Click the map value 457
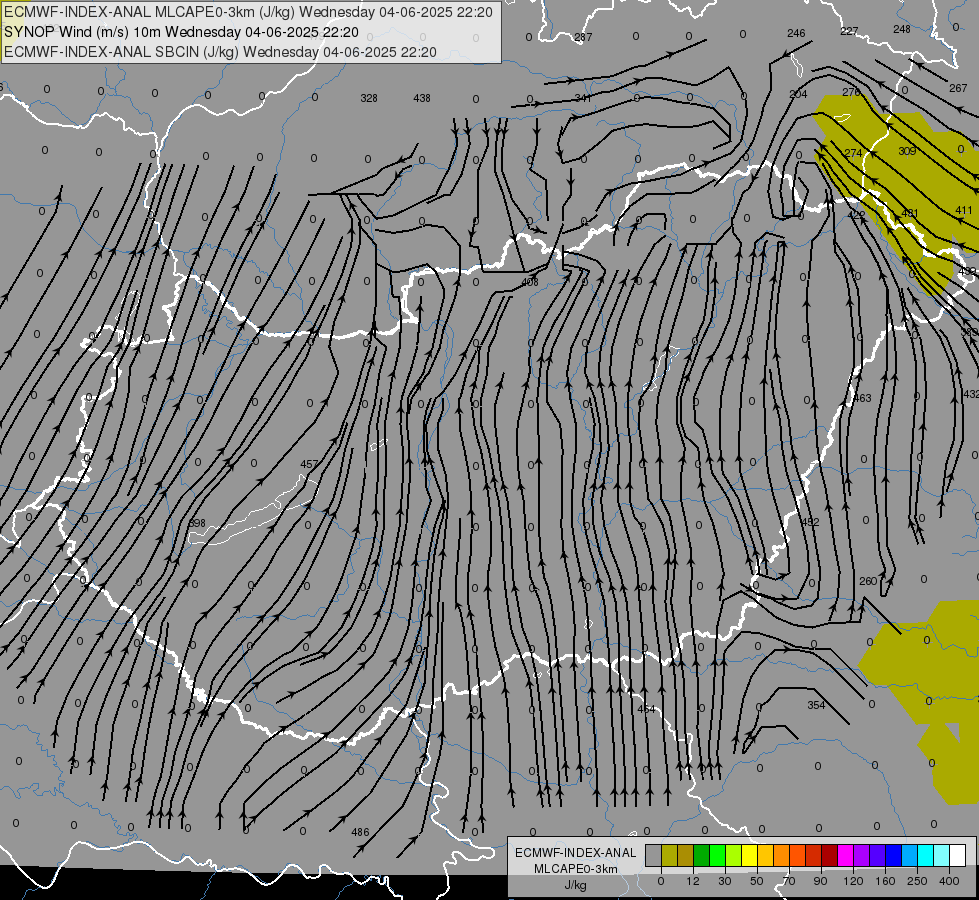Screen dimensions: 979x900 coord(309,464)
